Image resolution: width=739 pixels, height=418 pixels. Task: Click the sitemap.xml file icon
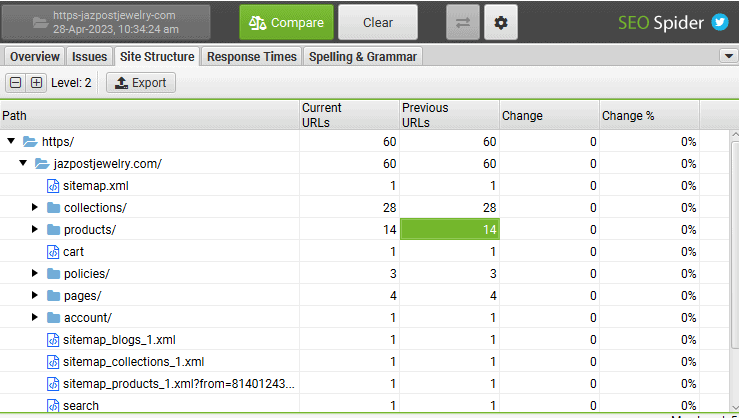tap(53, 186)
